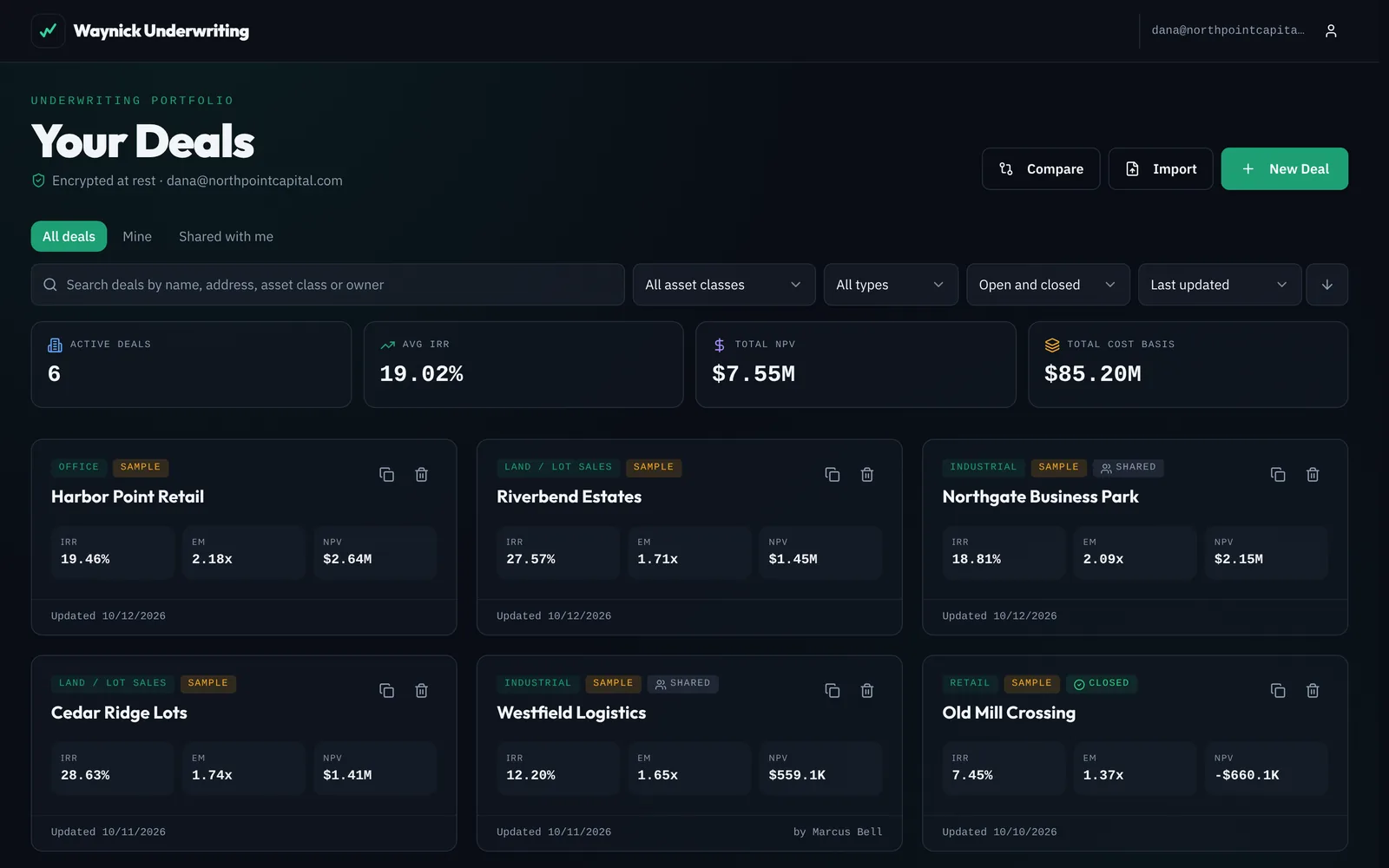The height and width of the screenshot is (868, 1389).
Task: Open the Old Mill Crossing deal title
Action: tap(1009, 713)
